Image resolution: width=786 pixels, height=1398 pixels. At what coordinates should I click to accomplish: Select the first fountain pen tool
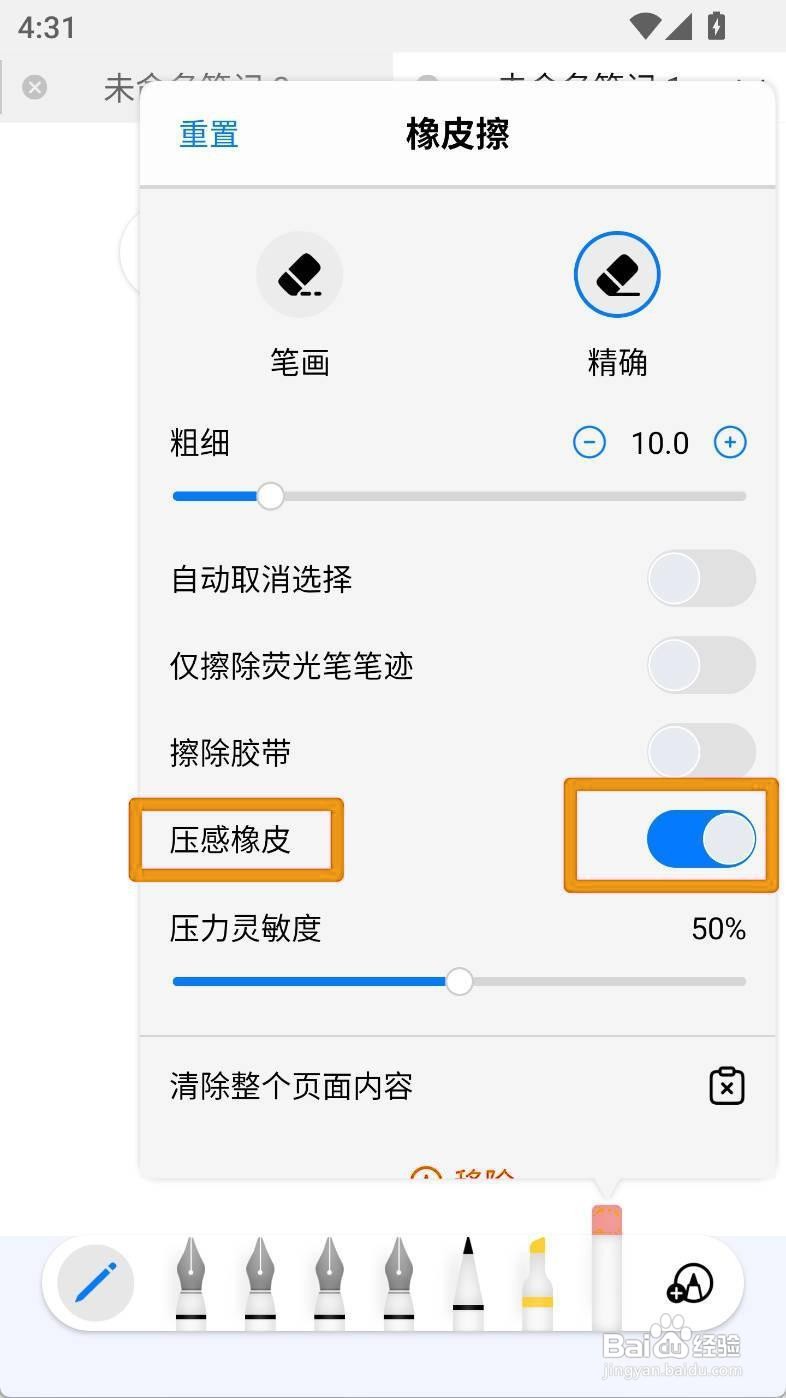(x=191, y=1283)
